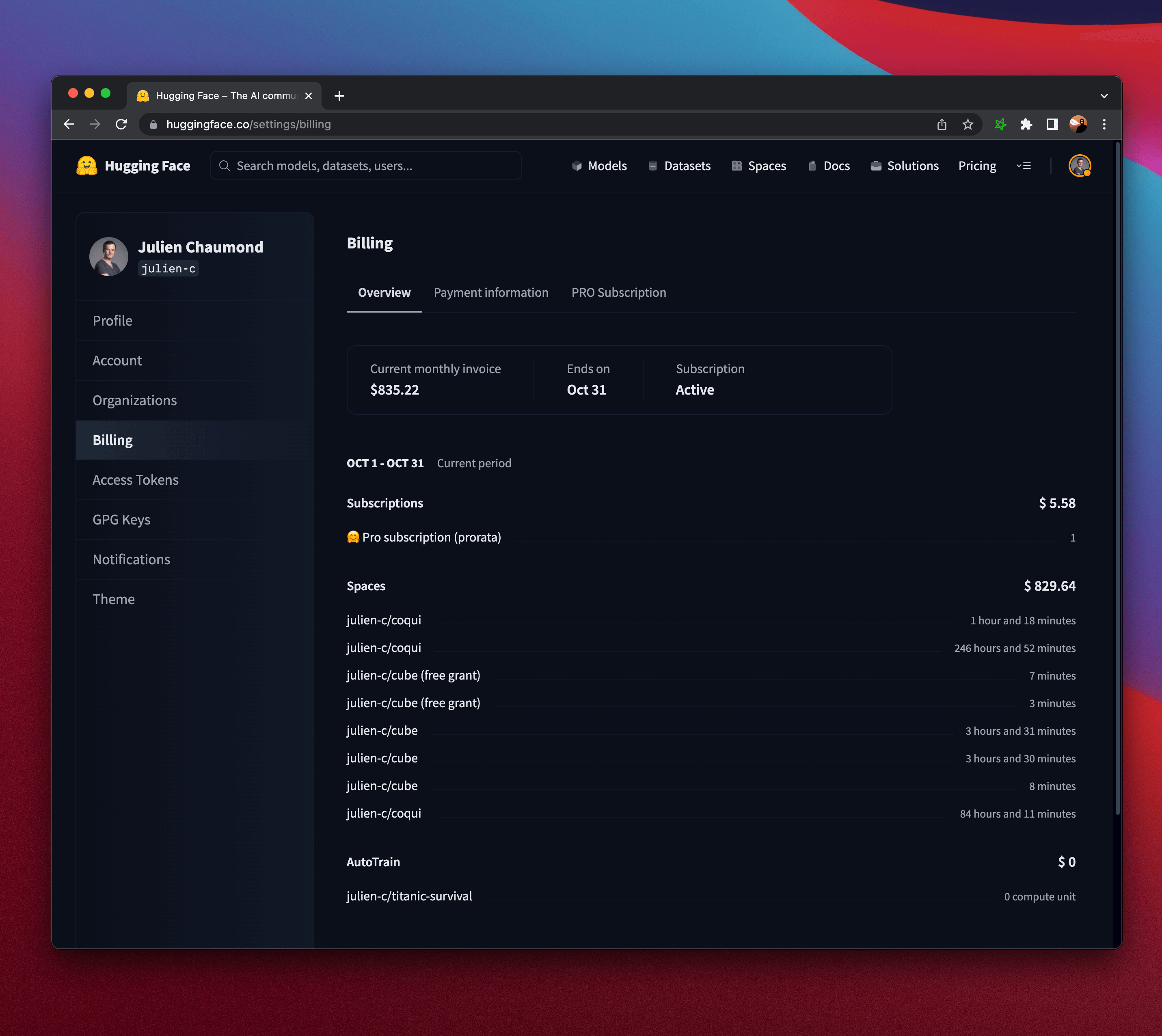Go to Access Tokens settings
Screen dimensions: 1162x1036
(136, 480)
